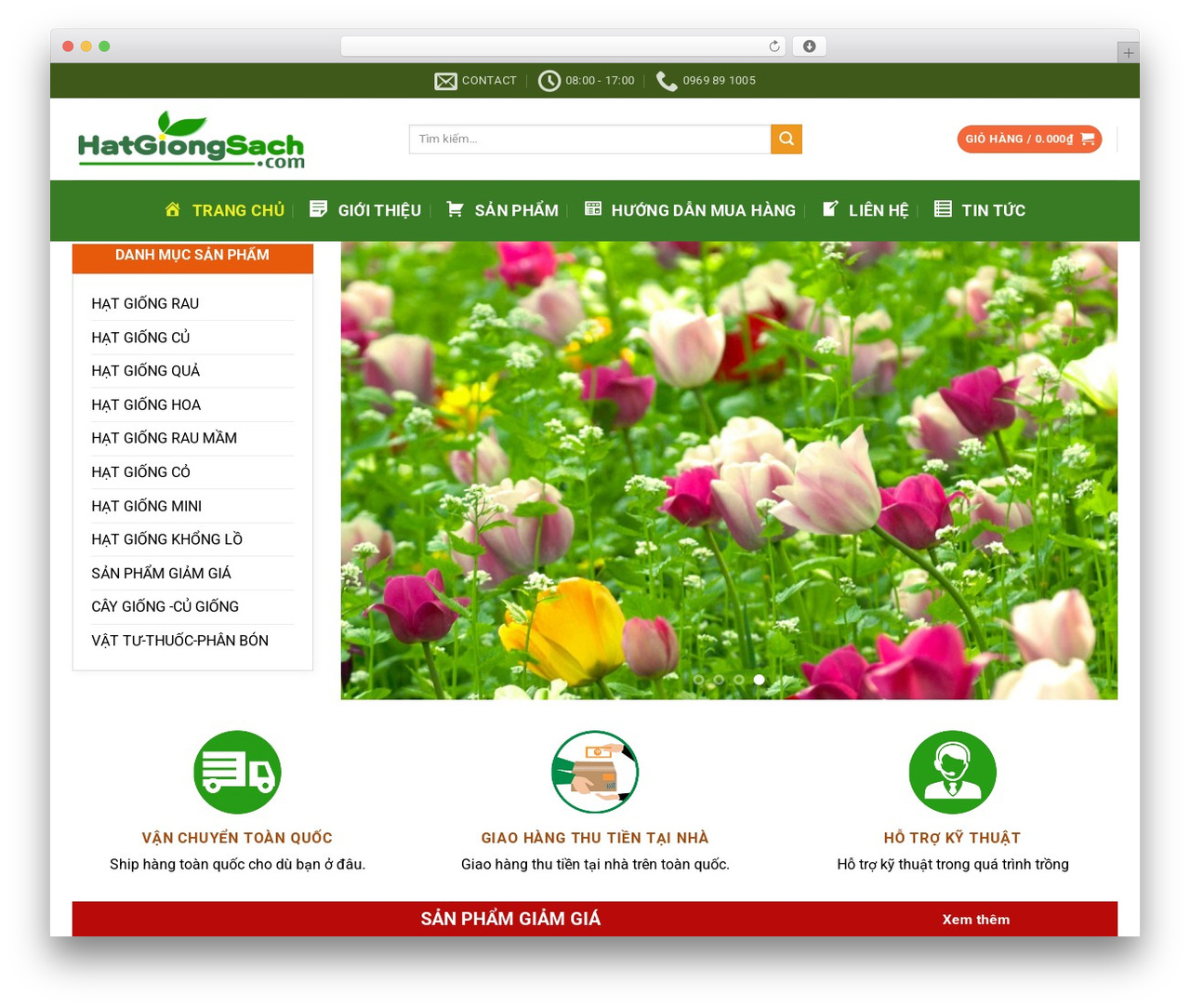Viewport: 1190px width, 1008px height.
Task: Click the browser download icon
Action: pyautogui.click(x=809, y=46)
